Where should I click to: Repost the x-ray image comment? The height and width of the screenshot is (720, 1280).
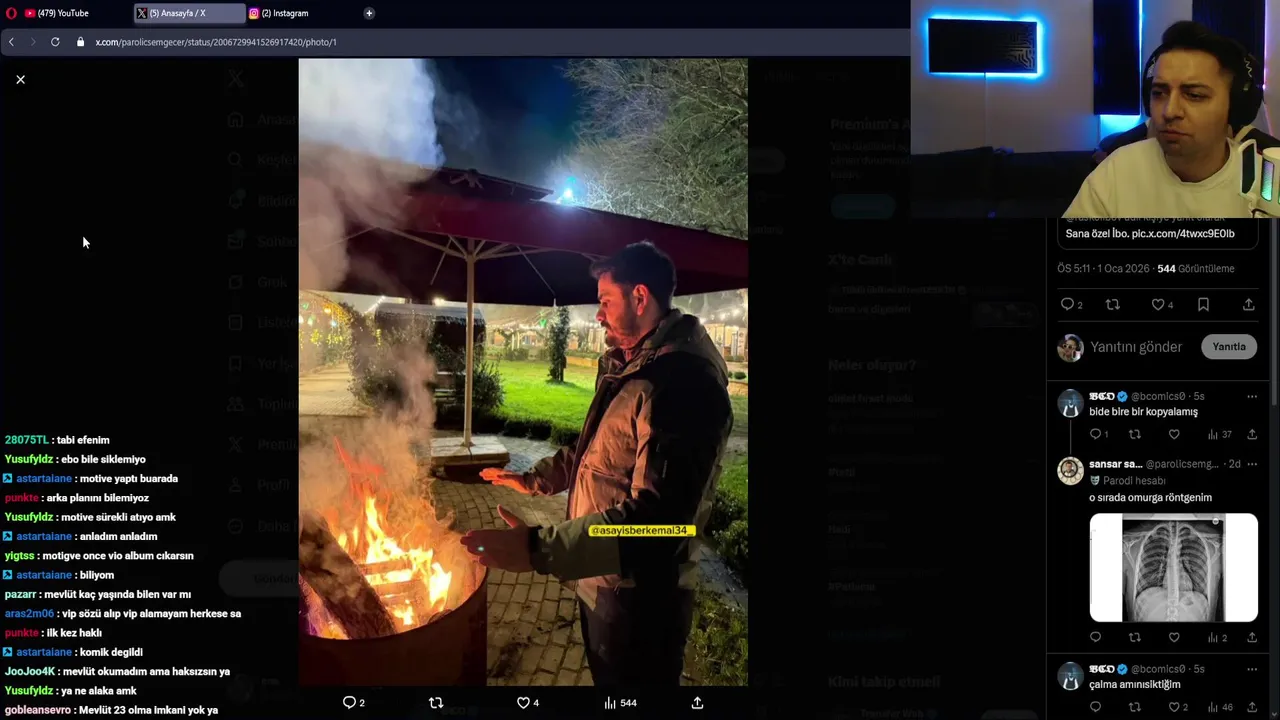(1134, 637)
